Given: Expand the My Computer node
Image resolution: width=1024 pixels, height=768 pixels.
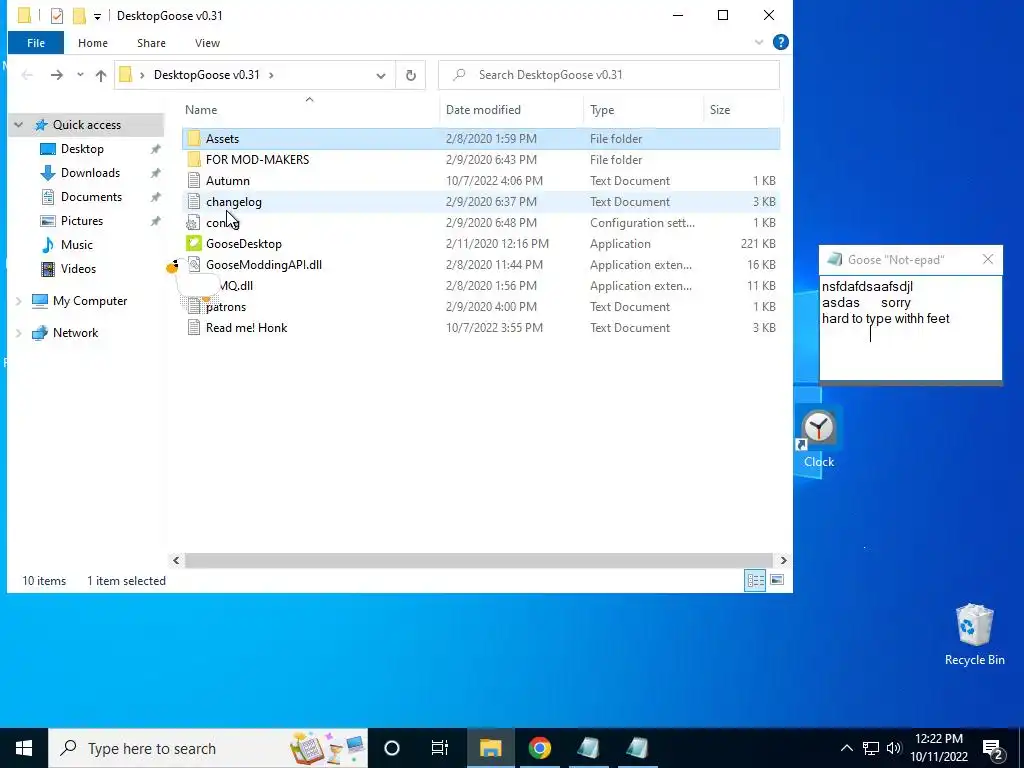Looking at the screenshot, I should (x=19, y=301).
